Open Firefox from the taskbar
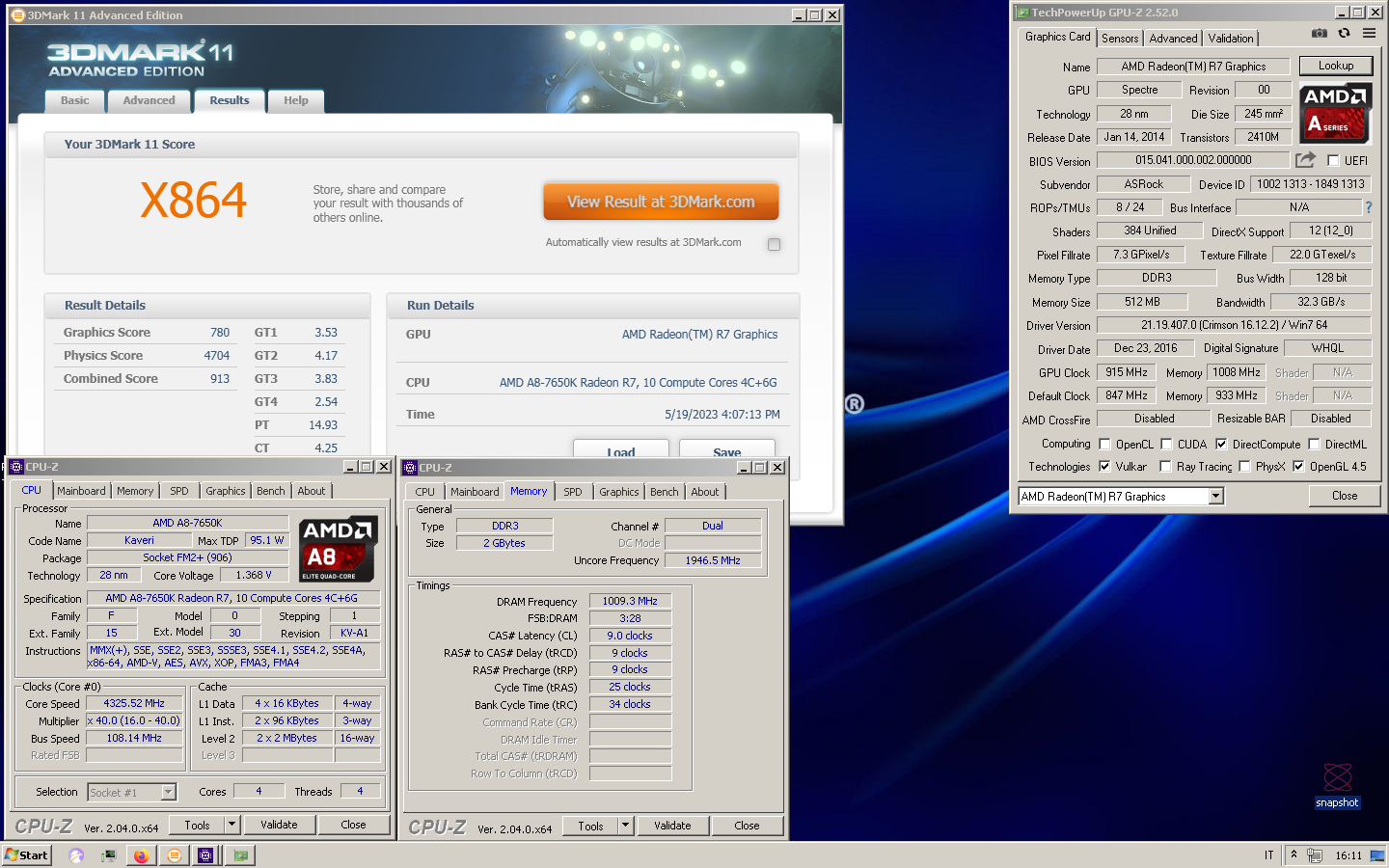The image size is (1389, 868). [x=141, y=855]
